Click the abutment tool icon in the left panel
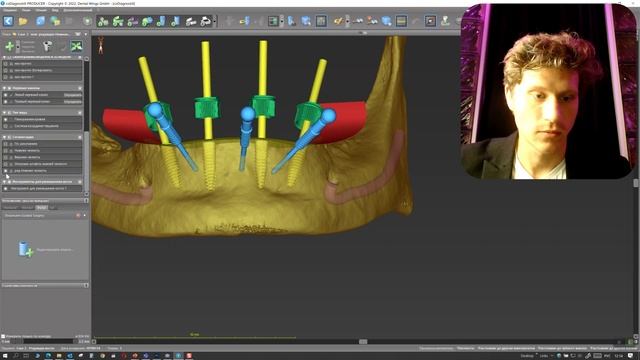The height and width of the screenshot is (360, 640). (x=47, y=46)
